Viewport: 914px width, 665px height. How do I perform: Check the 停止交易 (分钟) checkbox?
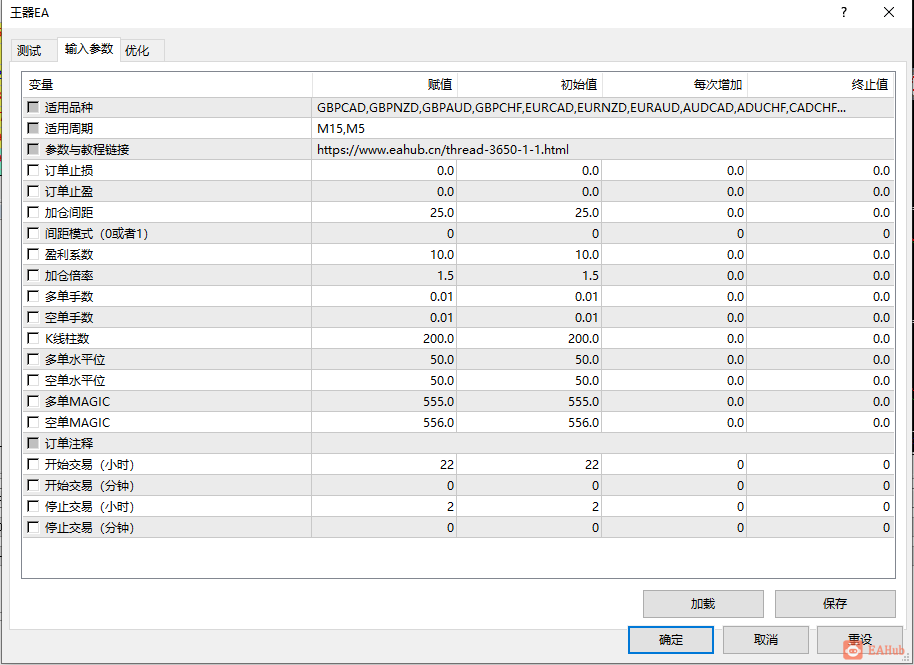(x=33, y=527)
